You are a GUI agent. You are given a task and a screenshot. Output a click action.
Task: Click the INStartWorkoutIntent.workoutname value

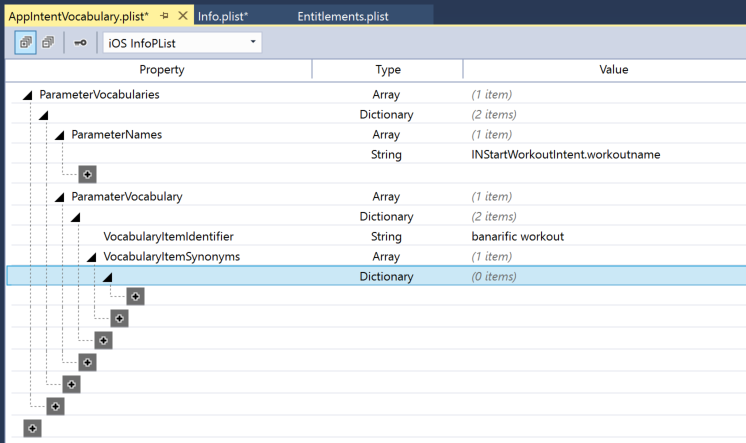click(x=566, y=155)
